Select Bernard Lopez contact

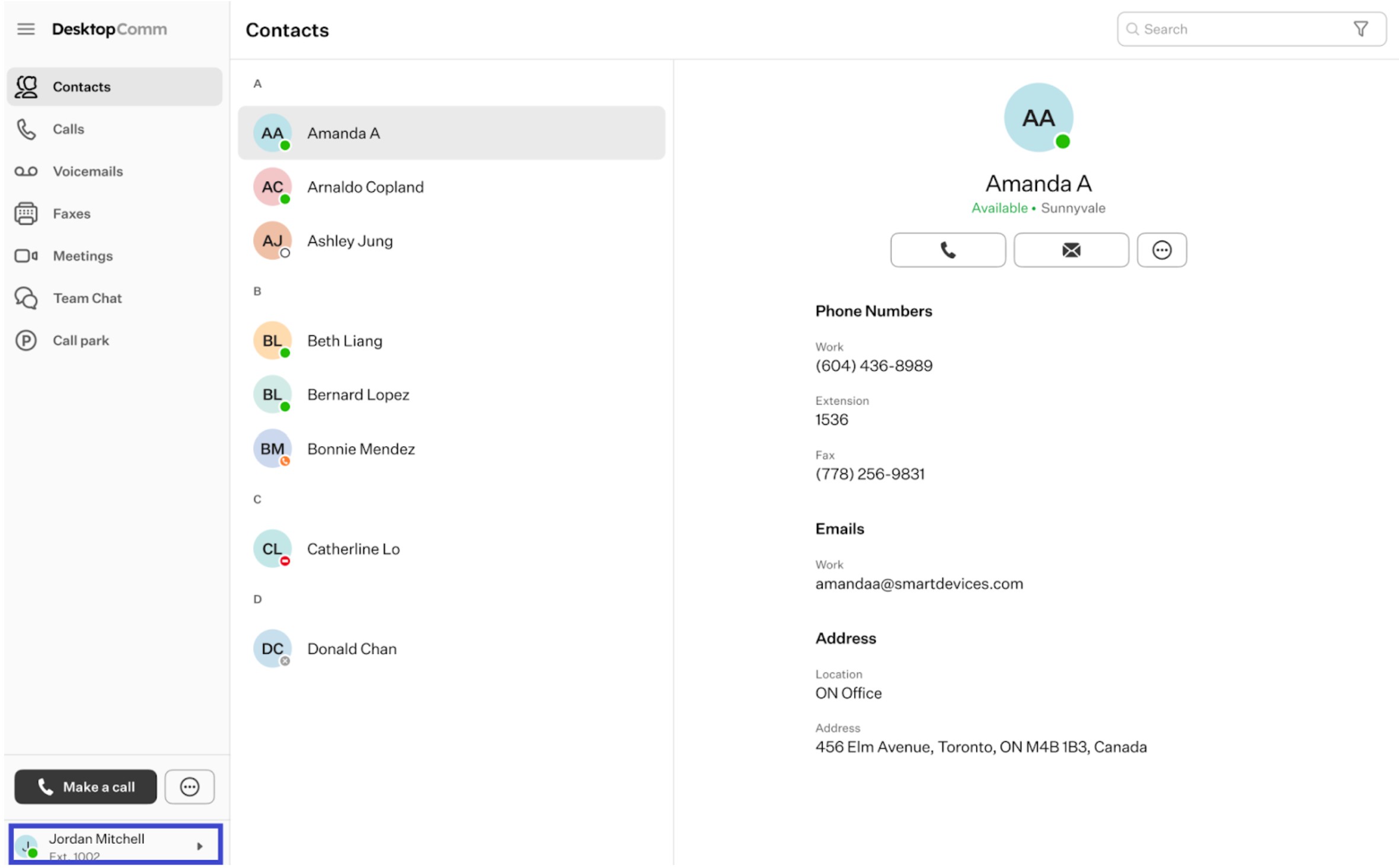(x=452, y=395)
